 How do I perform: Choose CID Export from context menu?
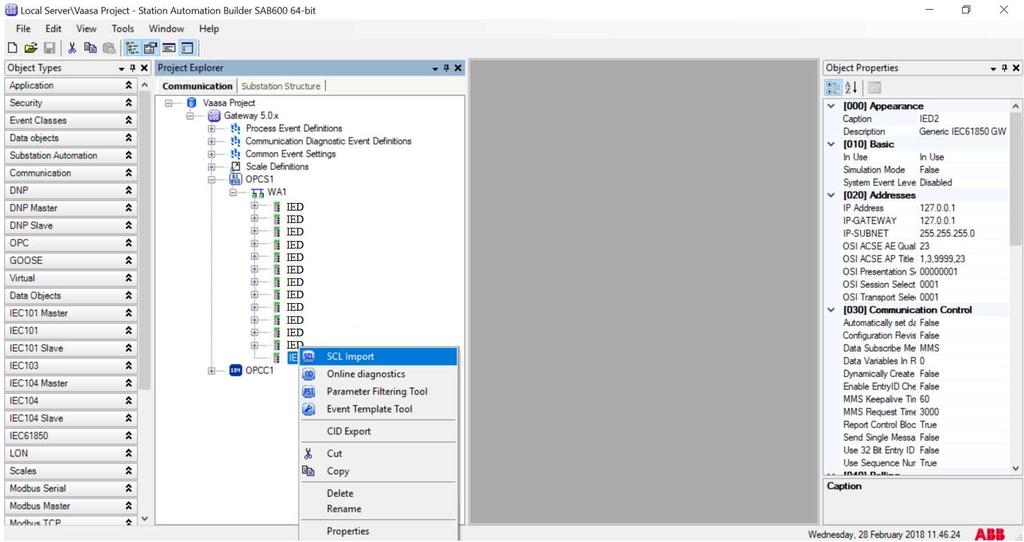[379, 432]
